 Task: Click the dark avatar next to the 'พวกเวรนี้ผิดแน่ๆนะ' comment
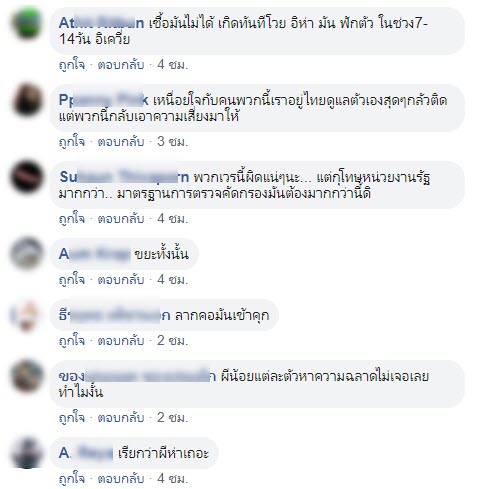click(27, 177)
